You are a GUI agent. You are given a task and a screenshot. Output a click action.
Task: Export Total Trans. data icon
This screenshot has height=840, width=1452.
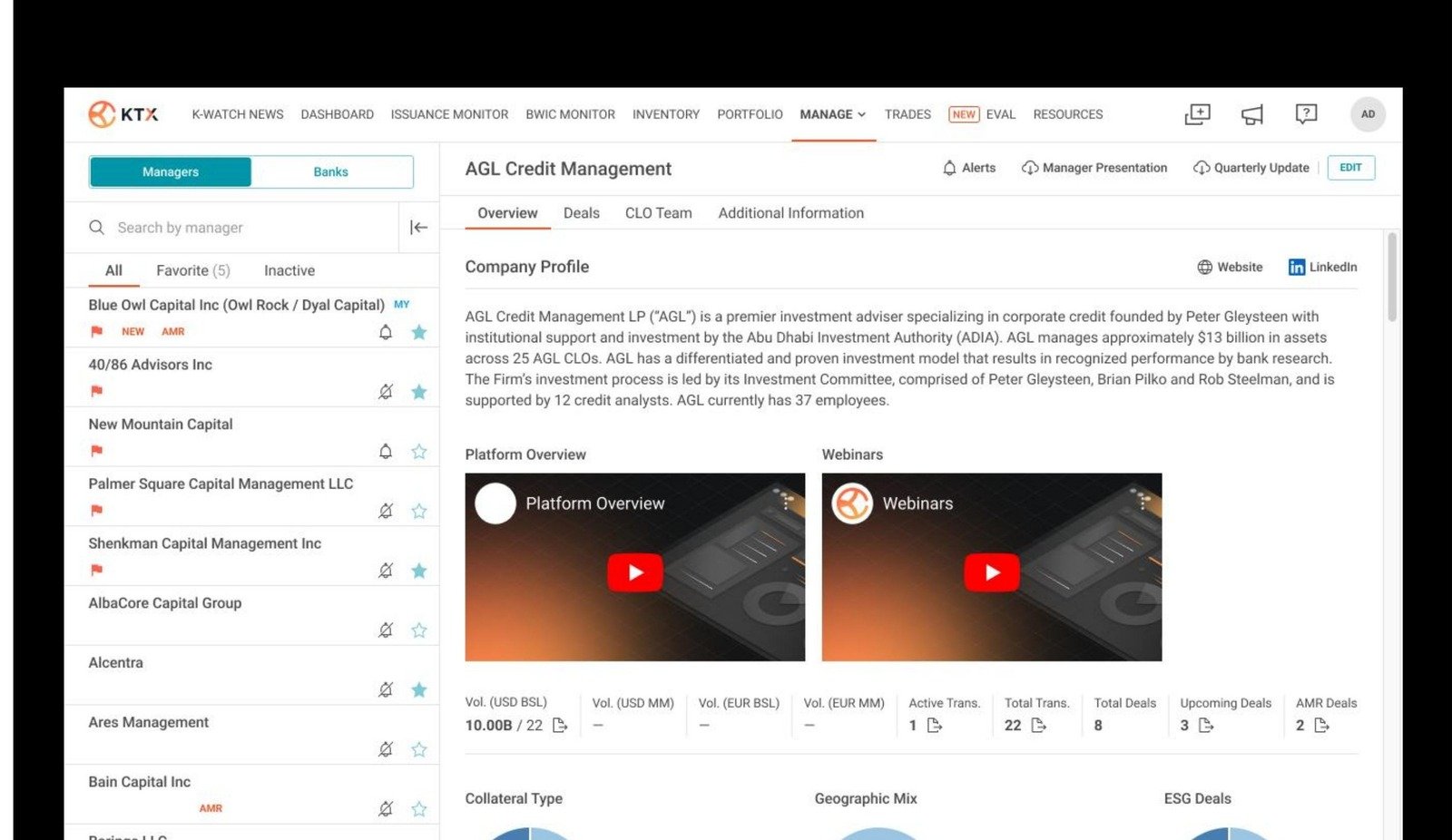click(x=1039, y=725)
